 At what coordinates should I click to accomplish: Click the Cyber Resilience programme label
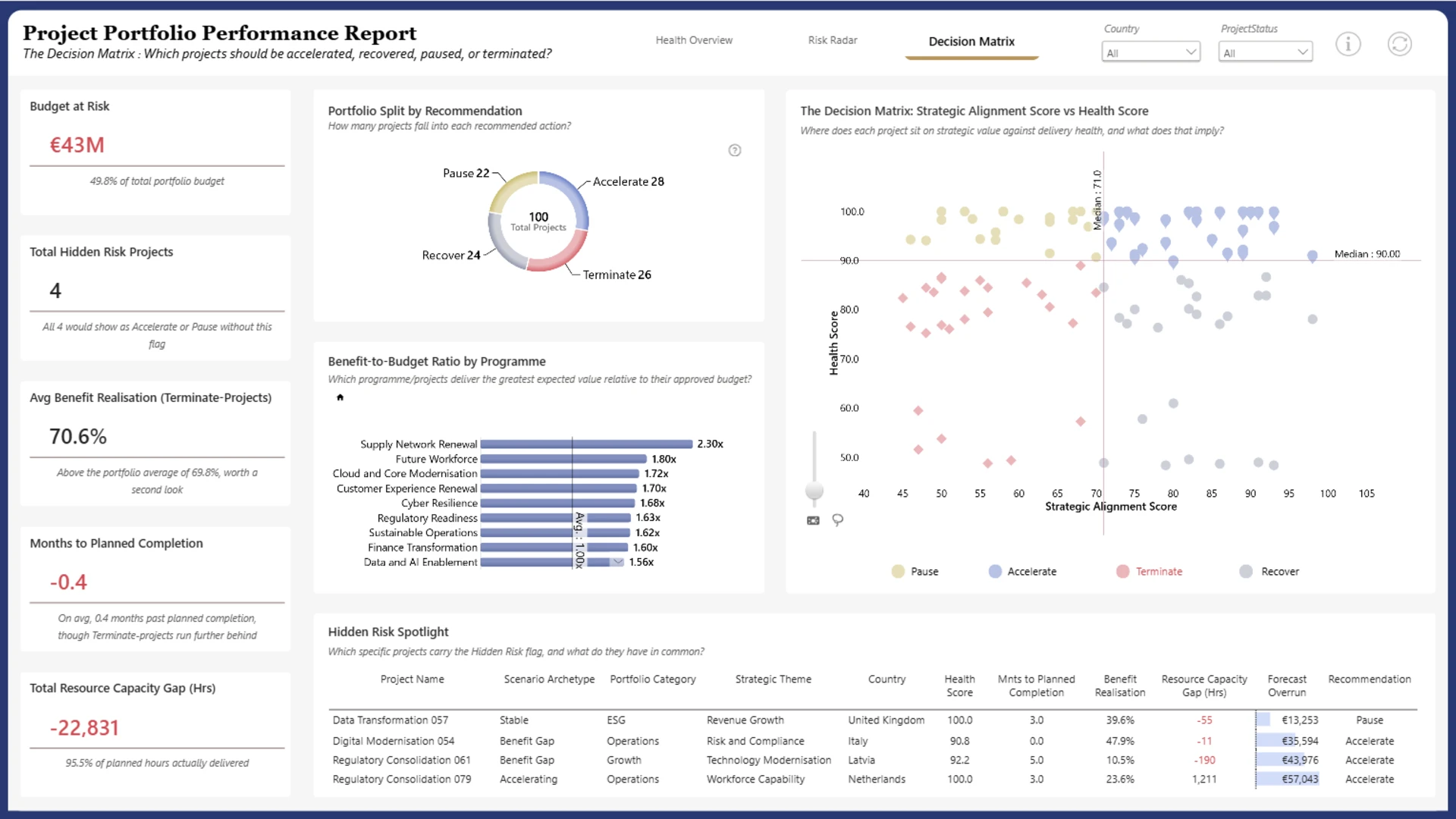point(439,504)
